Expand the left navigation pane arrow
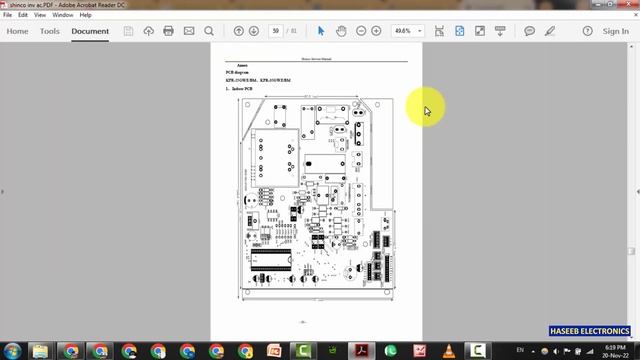Viewport: 640px width, 360px height. click(2, 191)
